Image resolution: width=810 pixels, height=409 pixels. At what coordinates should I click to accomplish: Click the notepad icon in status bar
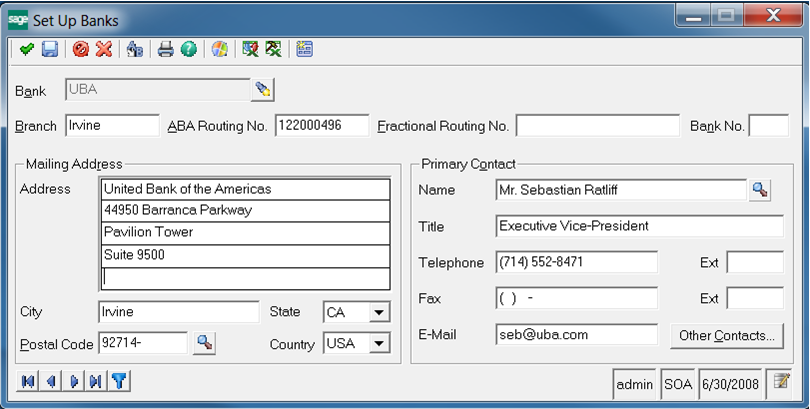(784, 382)
